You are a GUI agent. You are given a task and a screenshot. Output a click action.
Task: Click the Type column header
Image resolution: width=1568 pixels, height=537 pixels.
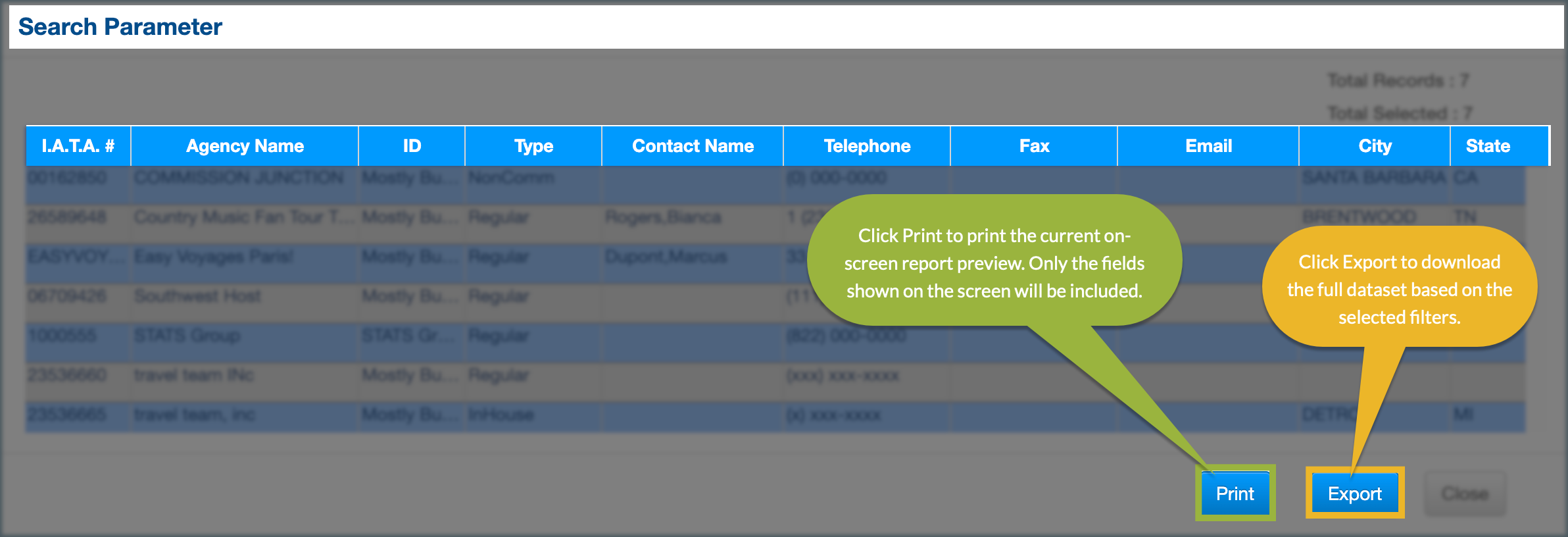pos(533,146)
